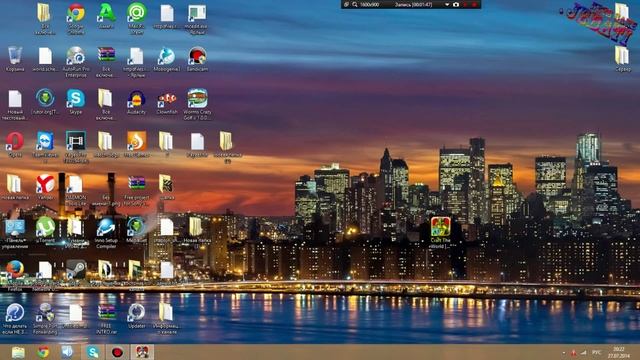Launch the Mobogenie desktop shortcut
The height and width of the screenshot is (360, 640).
point(167,56)
